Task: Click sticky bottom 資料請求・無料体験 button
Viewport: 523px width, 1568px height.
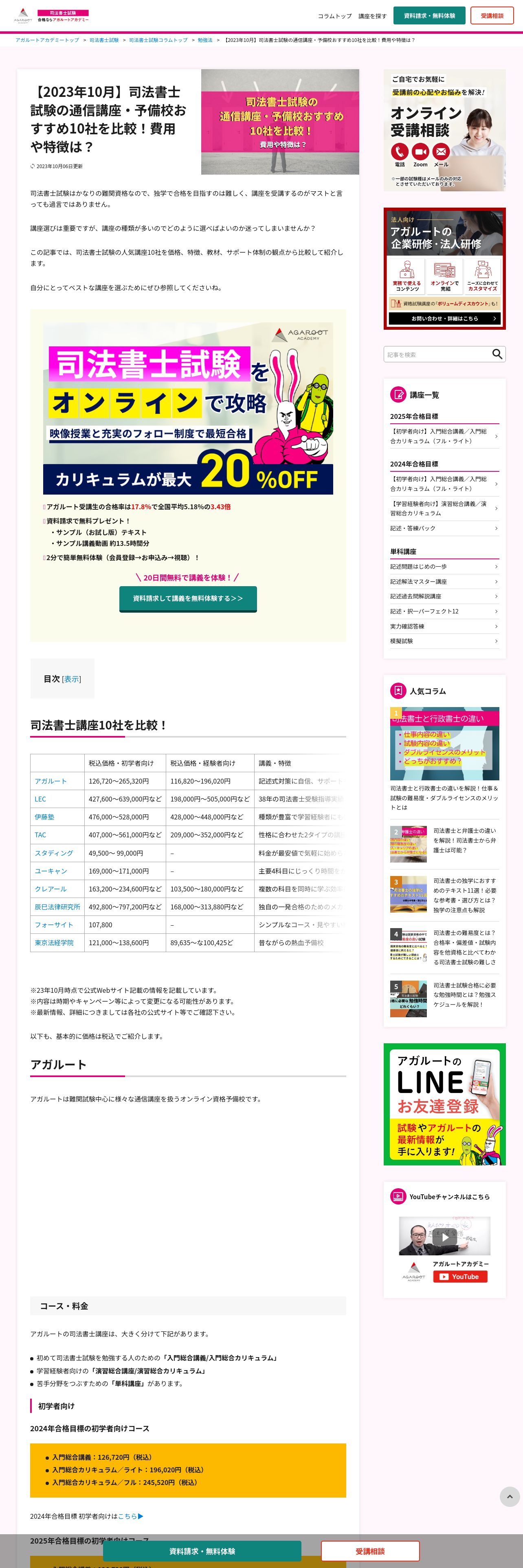Action: point(202,1551)
